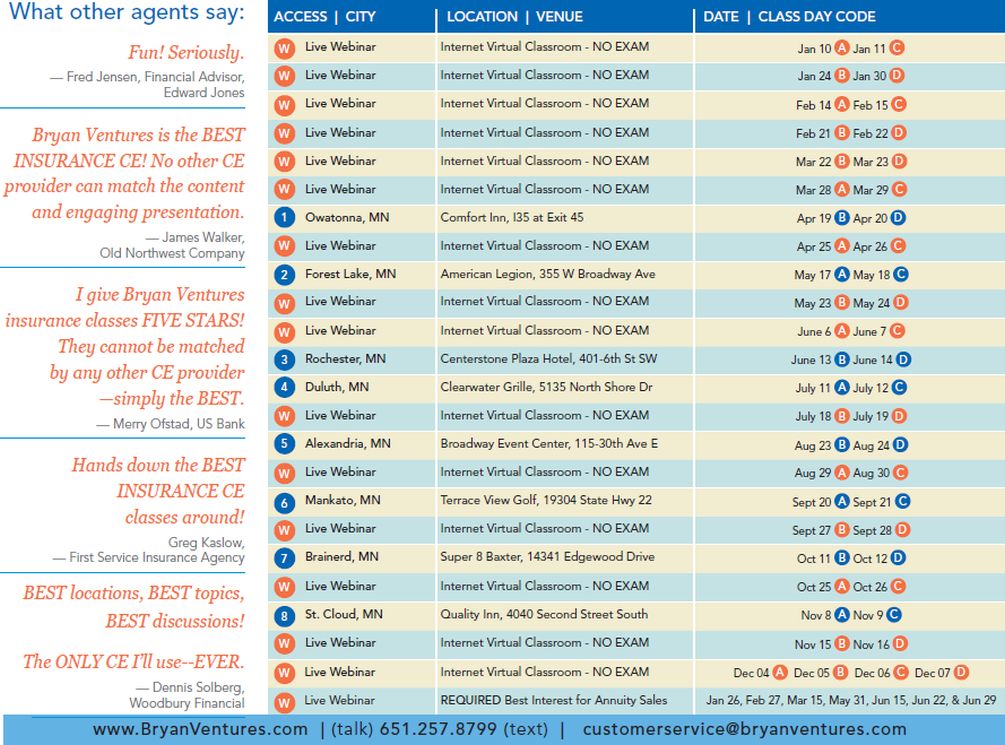Click the customerservice@bryanventures.com email address
Image resolution: width=1005 pixels, height=745 pixels.
(745, 729)
